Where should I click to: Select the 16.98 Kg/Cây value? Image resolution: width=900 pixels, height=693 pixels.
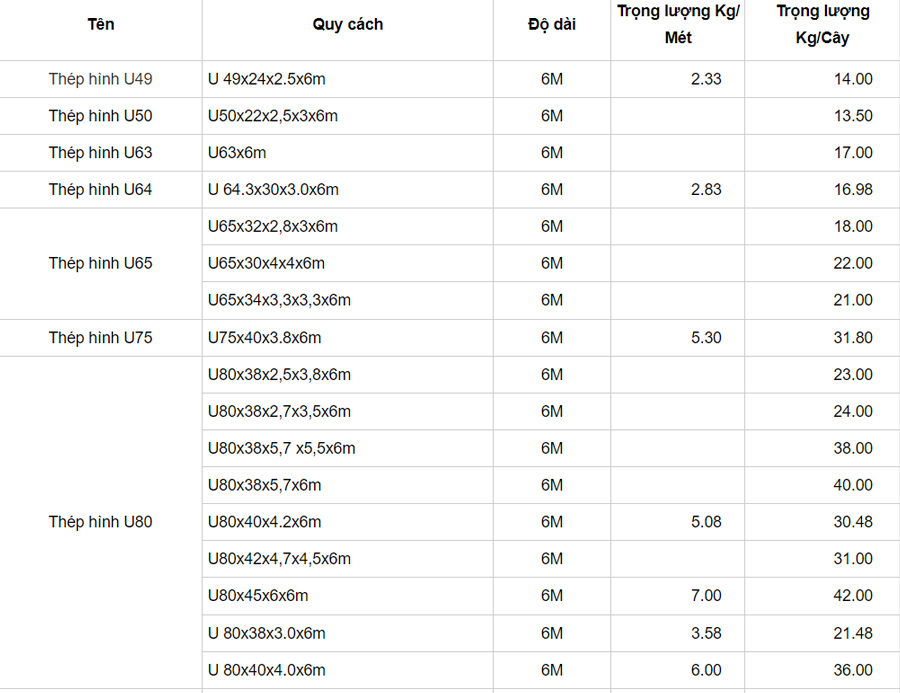click(853, 190)
